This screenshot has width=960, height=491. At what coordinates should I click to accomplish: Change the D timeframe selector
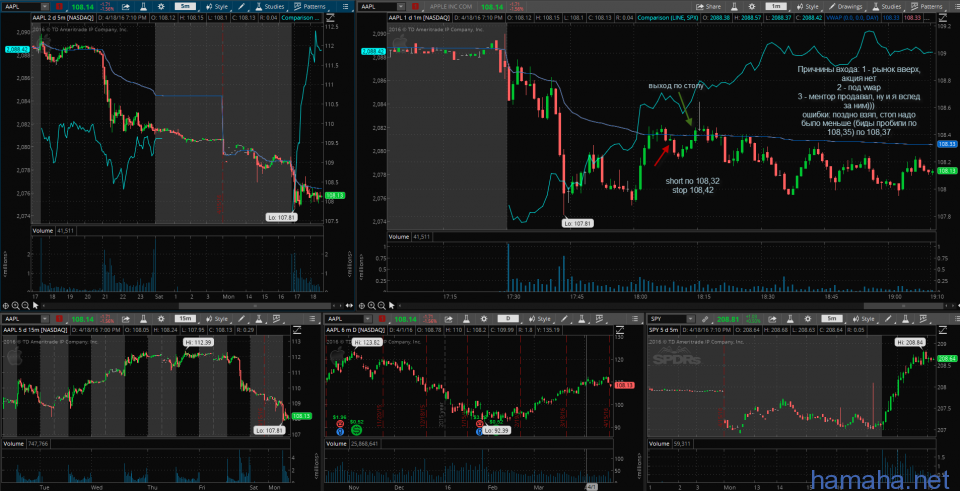[x=508, y=318]
